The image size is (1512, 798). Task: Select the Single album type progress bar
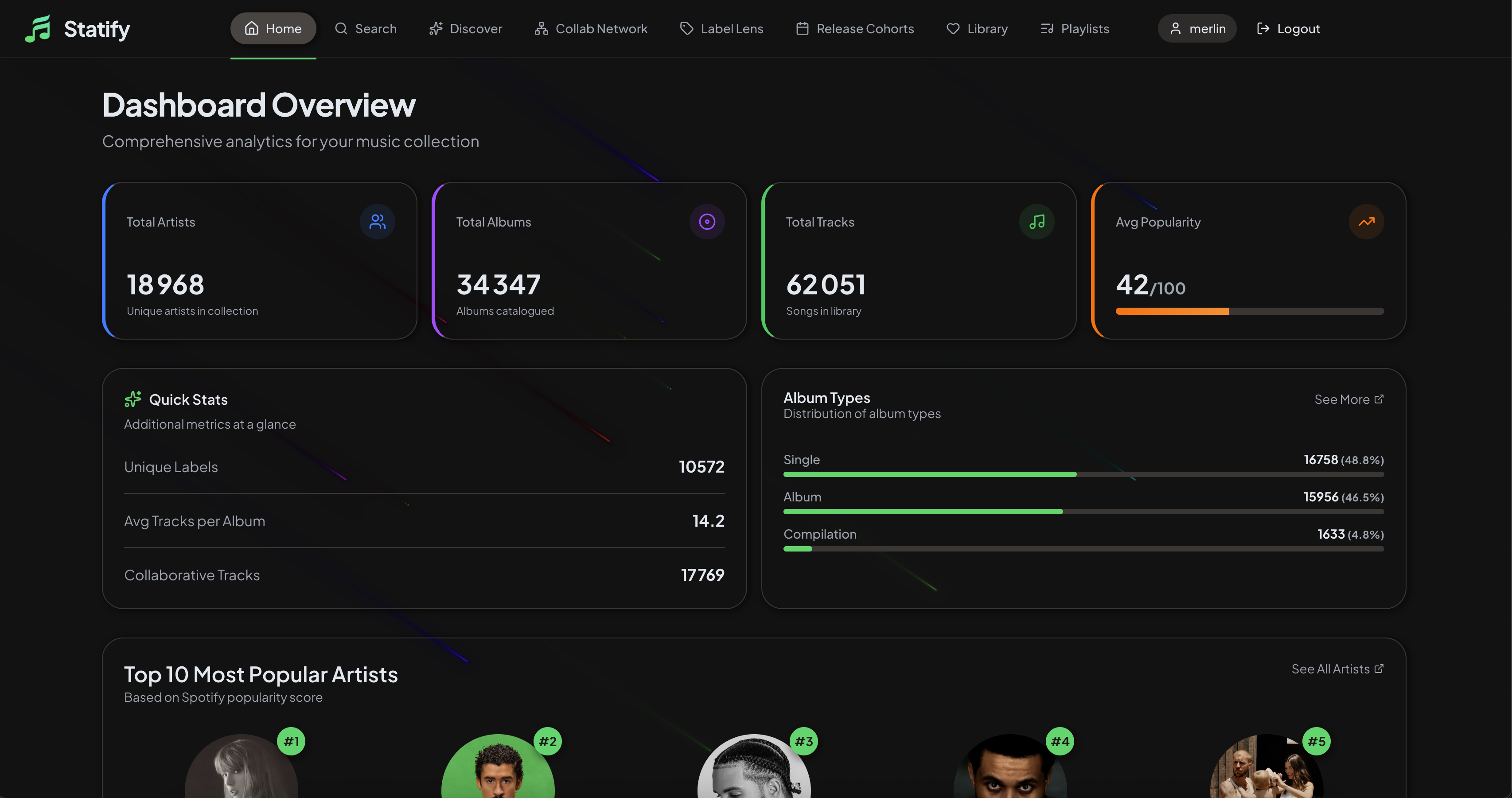click(x=1083, y=474)
